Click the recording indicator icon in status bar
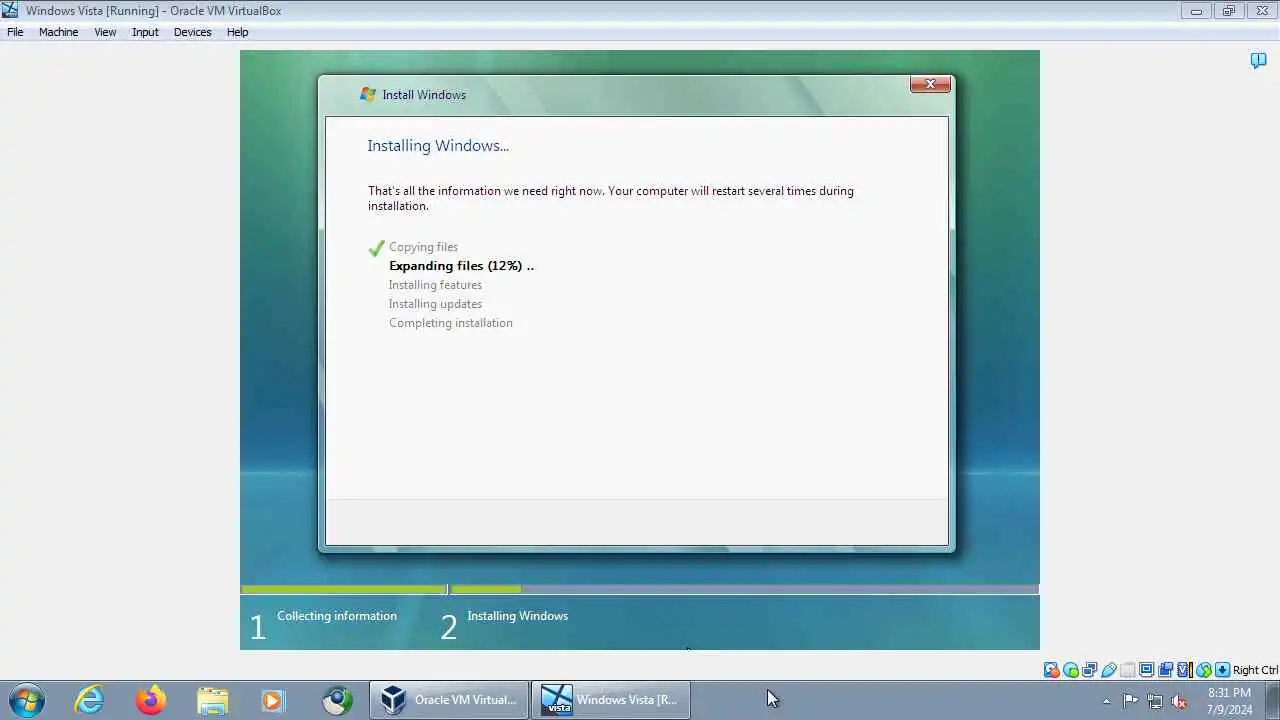Image resolution: width=1280 pixels, height=720 pixels. [1165, 670]
